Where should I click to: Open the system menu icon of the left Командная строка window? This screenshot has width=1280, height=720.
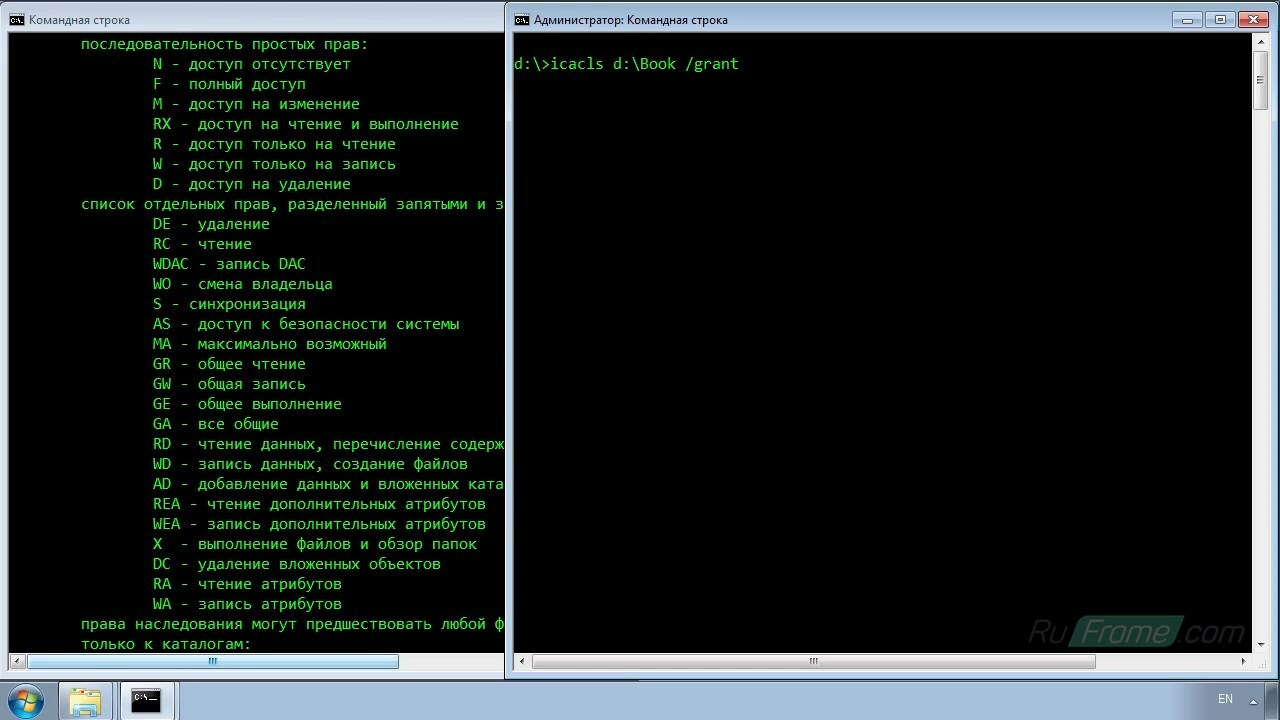[17, 19]
